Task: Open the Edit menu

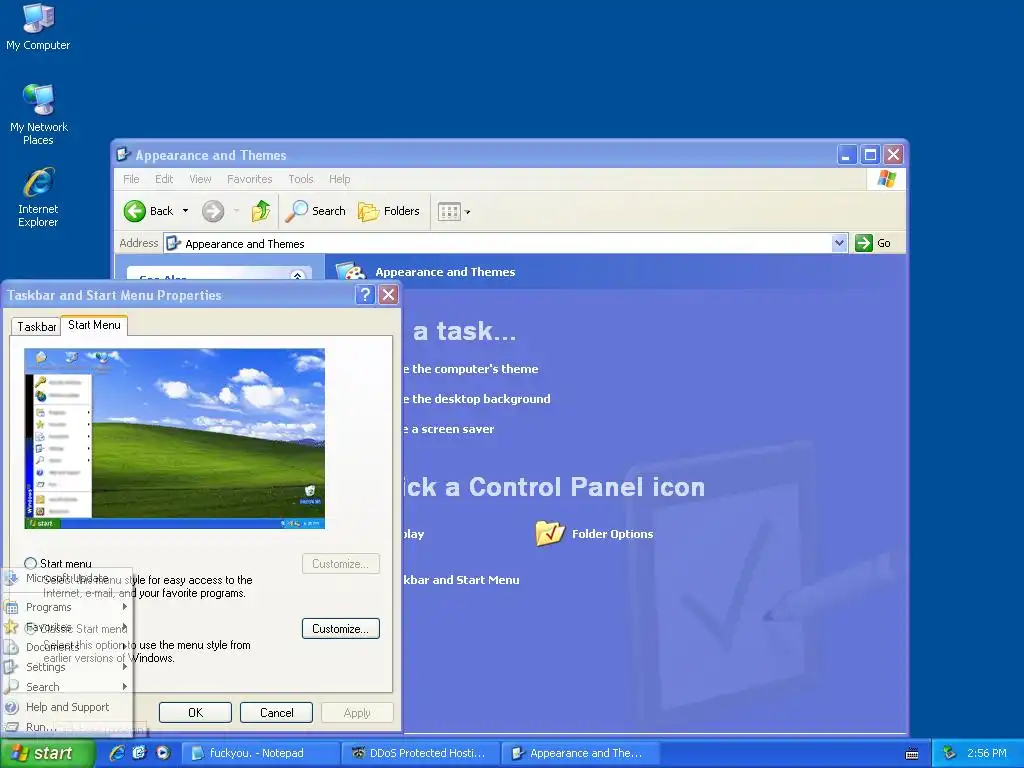Action: pyautogui.click(x=164, y=179)
